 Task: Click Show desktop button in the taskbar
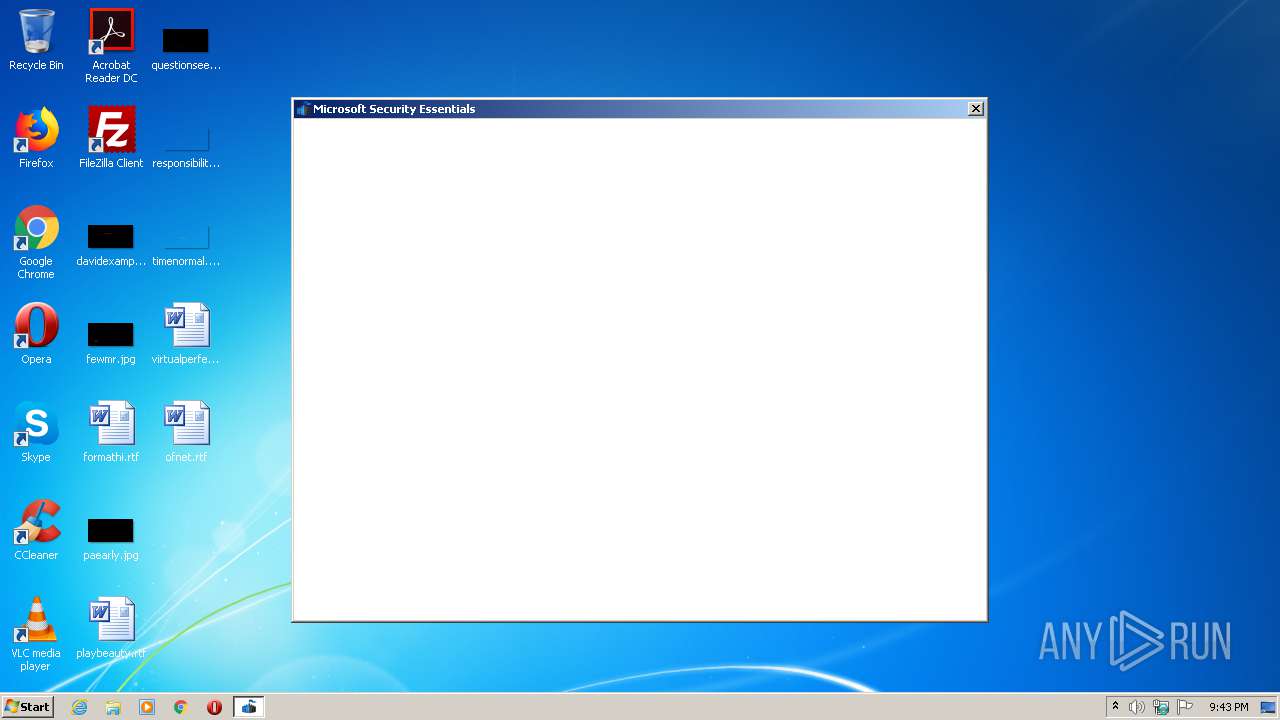1268,707
